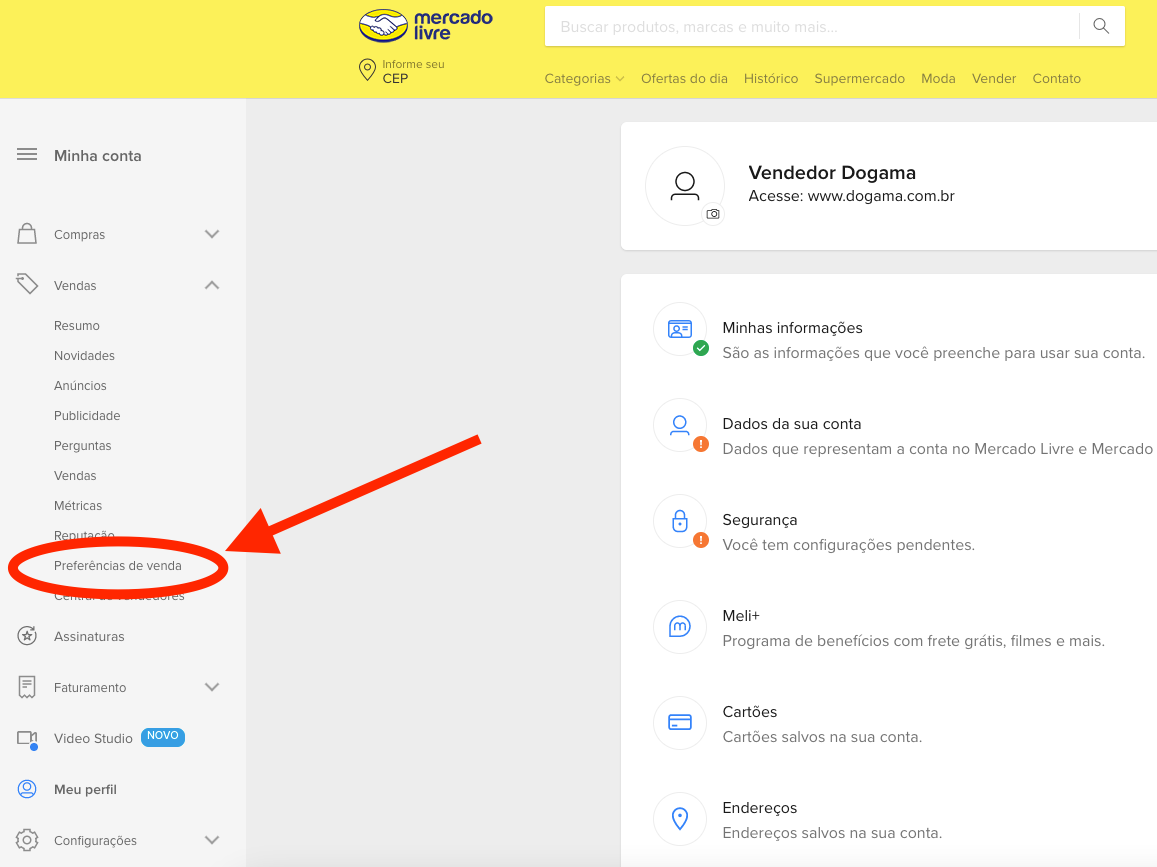Screen dimensions: 1157x867
Task: Open the Supermercado navigation link
Action: (860, 78)
